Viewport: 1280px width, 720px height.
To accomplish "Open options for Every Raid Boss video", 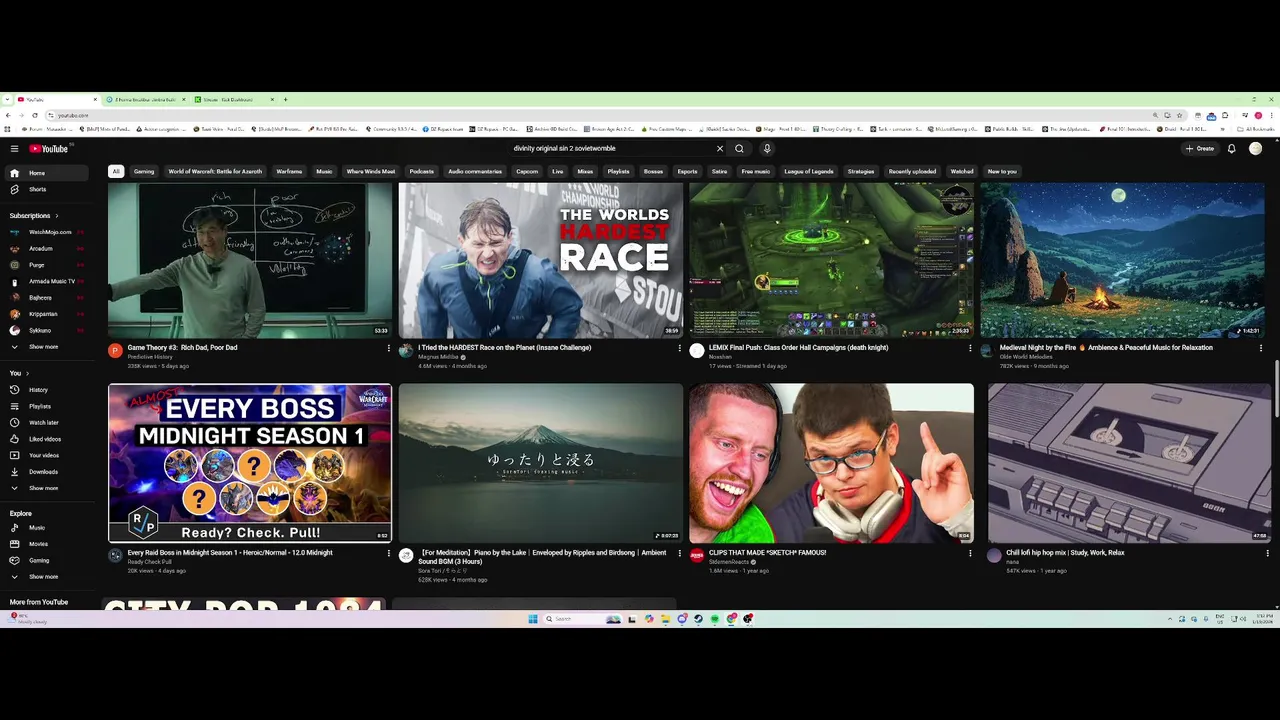I will pyautogui.click(x=389, y=553).
